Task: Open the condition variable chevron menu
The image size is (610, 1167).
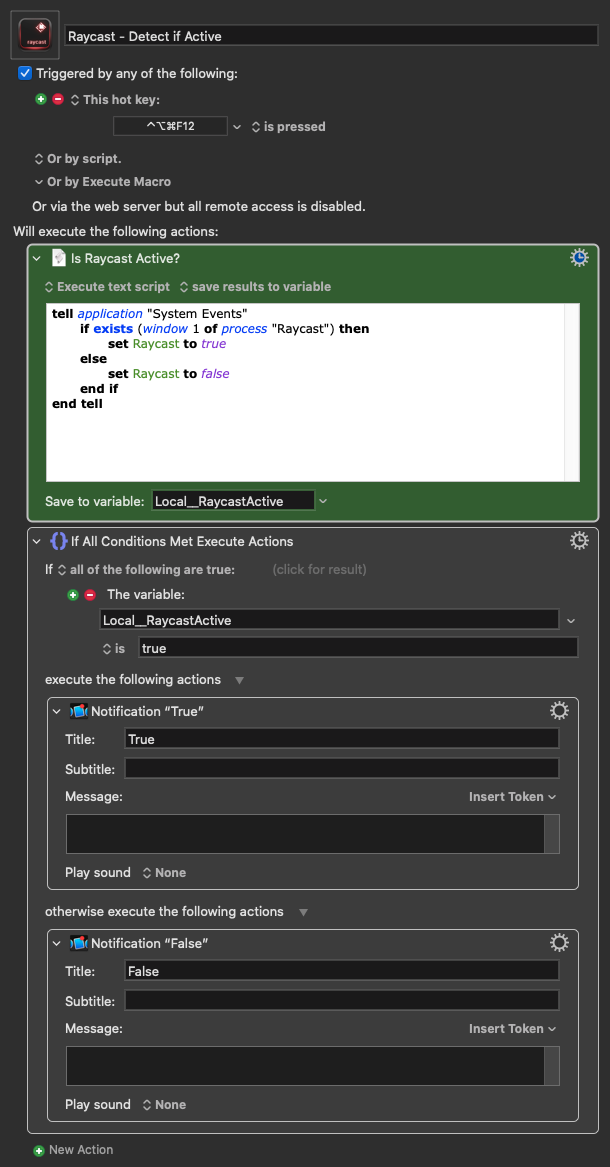Action: click(x=571, y=620)
